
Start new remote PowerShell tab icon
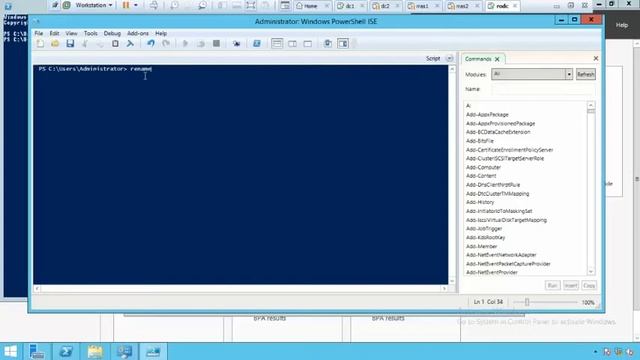[236, 44]
